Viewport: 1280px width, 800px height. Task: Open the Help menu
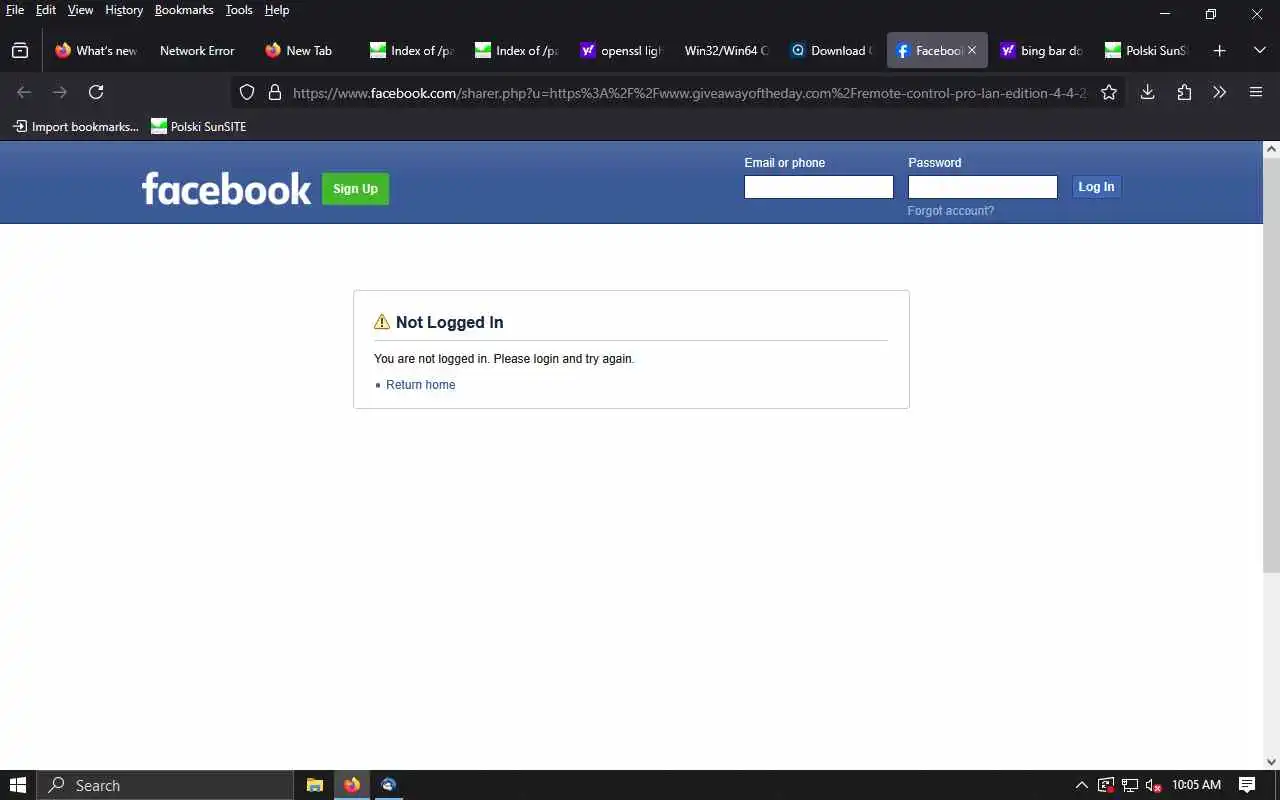pyautogui.click(x=277, y=10)
